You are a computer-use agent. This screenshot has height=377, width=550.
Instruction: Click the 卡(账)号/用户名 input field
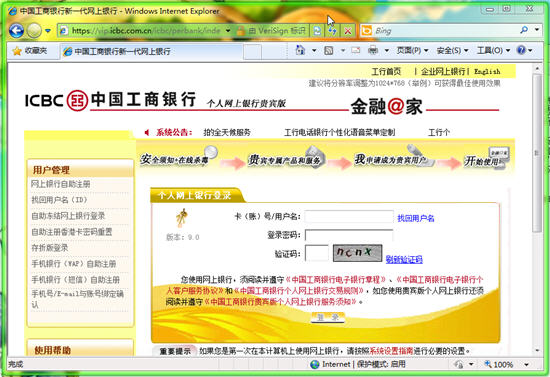pos(349,217)
